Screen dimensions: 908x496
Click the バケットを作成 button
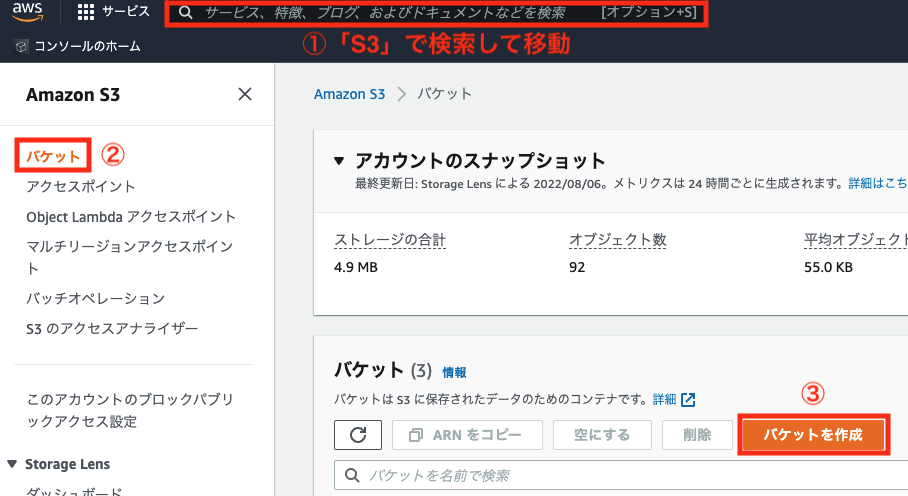pyautogui.click(x=813, y=435)
